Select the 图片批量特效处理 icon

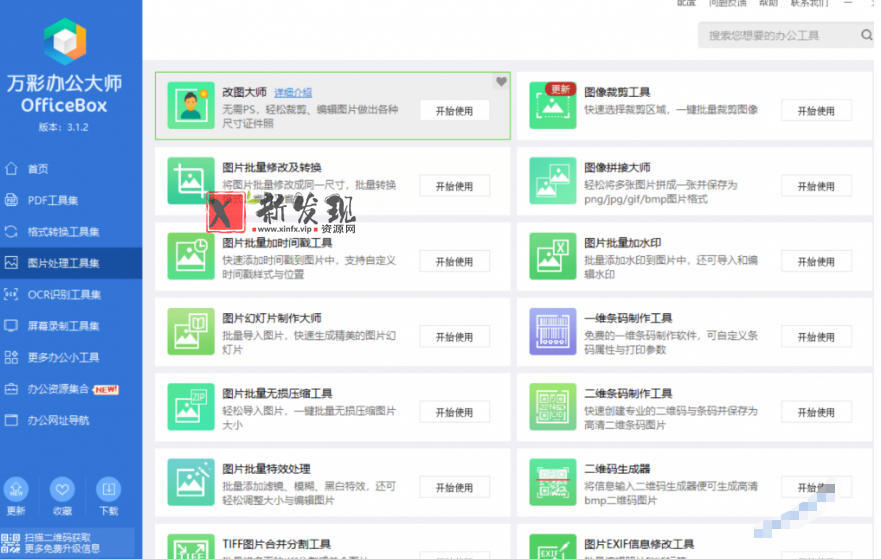(190, 482)
